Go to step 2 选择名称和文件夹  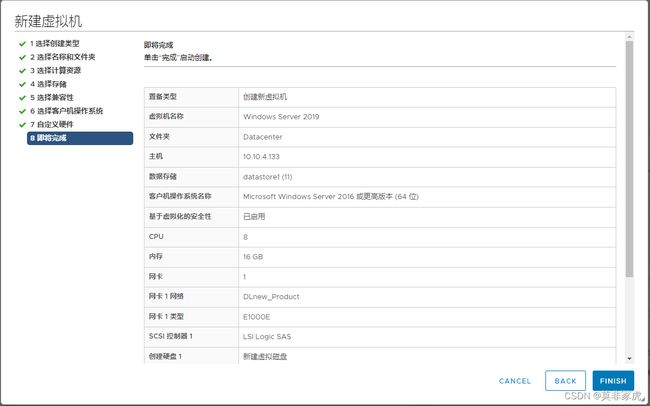63,57
